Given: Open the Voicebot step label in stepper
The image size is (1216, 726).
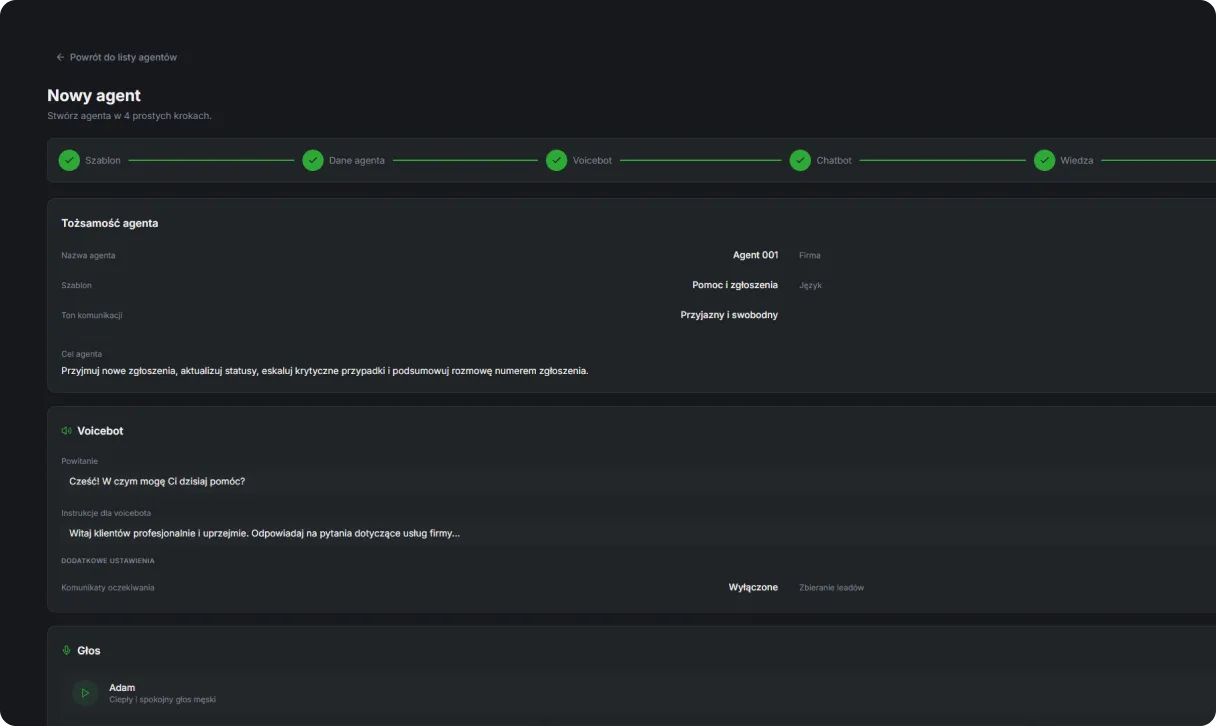Looking at the screenshot, I should (592, 160).
